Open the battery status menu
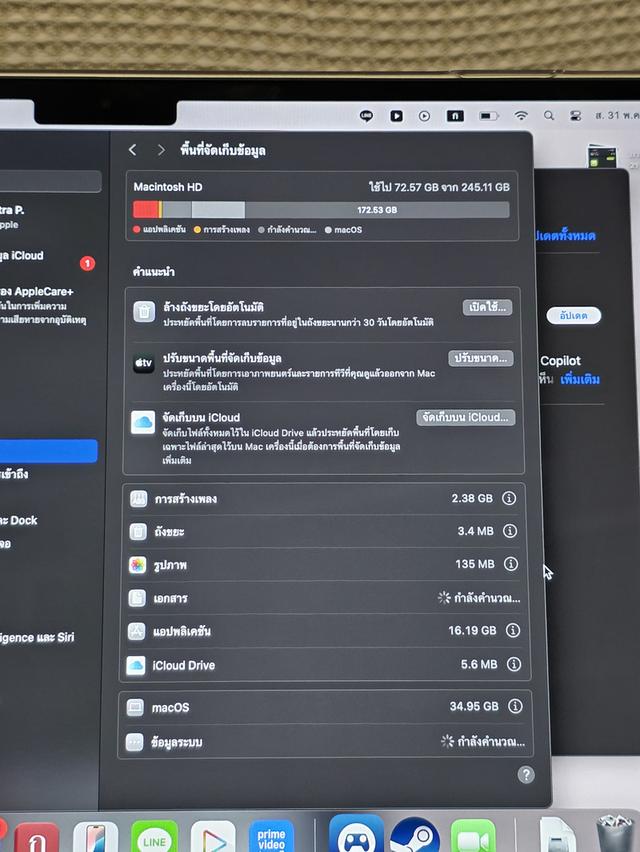Viewport: 640px width, 852px height. click(x=488, y=116)
